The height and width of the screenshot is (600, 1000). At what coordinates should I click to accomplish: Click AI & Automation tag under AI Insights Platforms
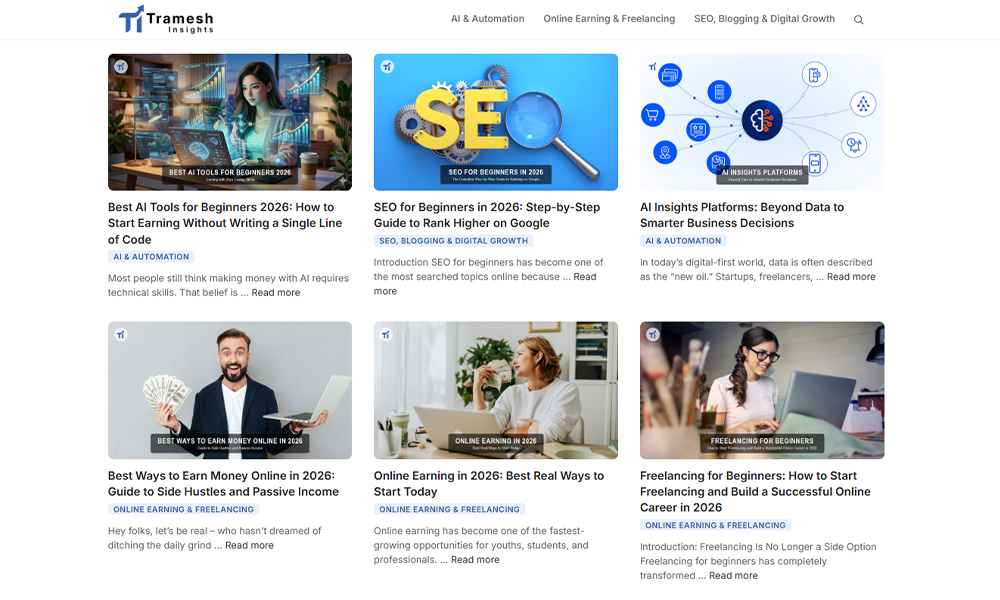[683, 240]
